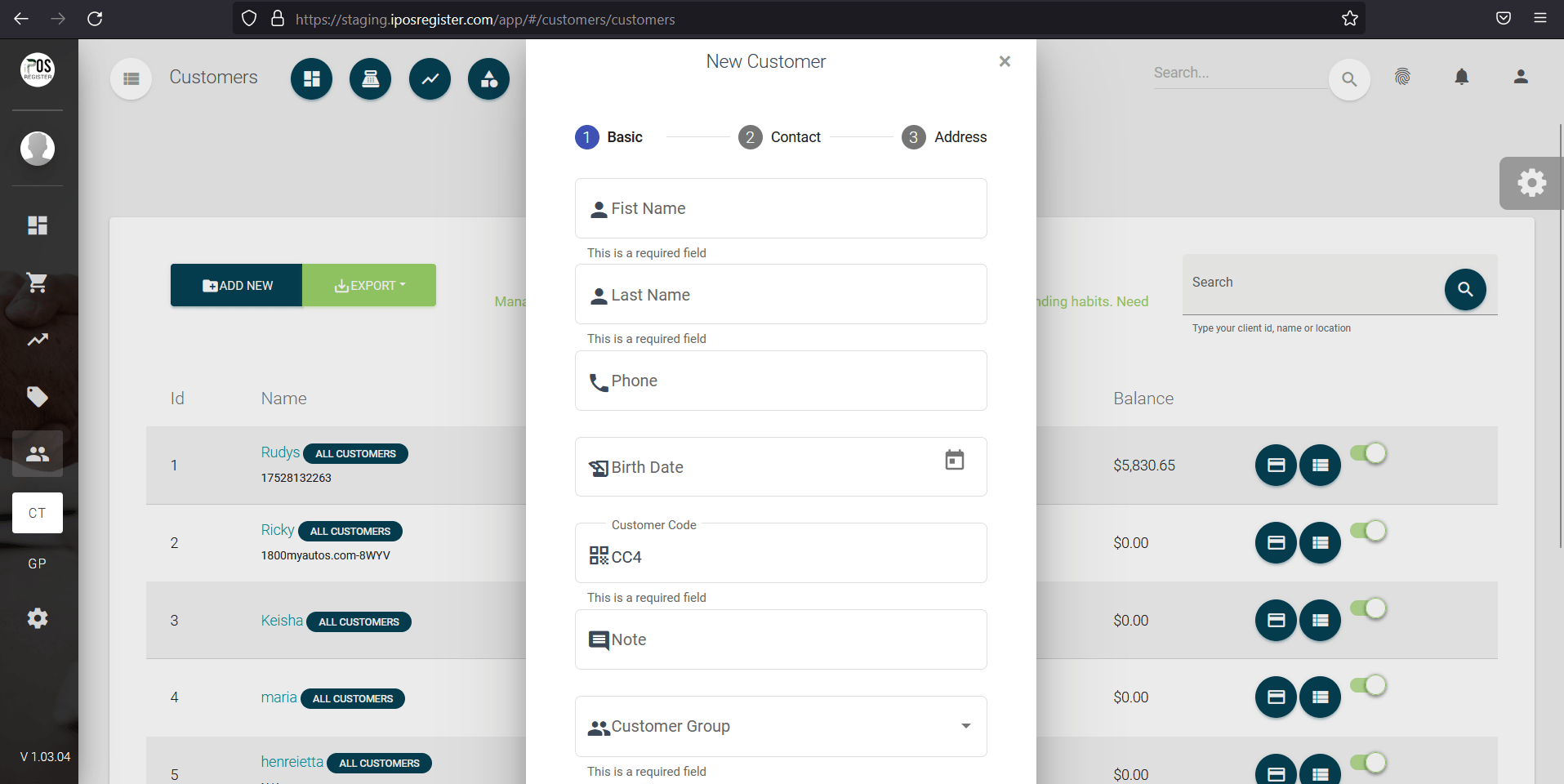The height and width of the screenshot is (784, 1564).
Task: Click the Add New button
Action: click(237, 285)
